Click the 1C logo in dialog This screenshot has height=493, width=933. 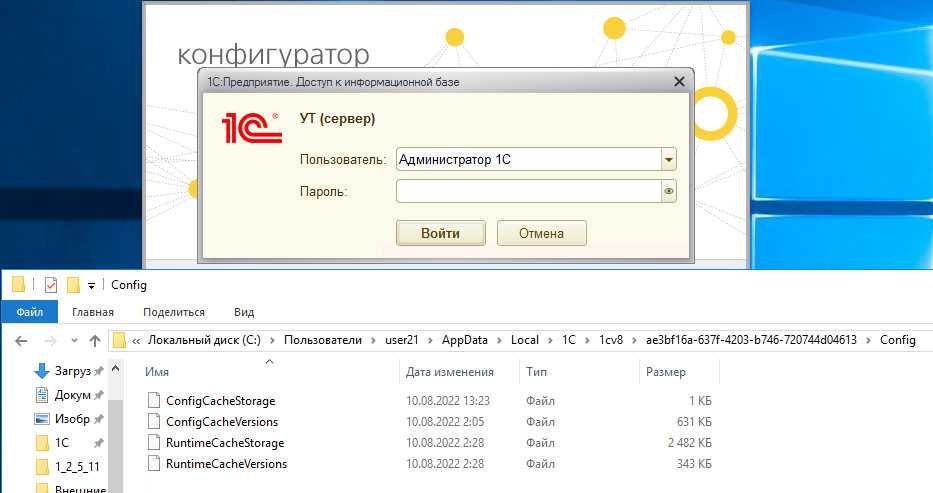point(251,127)
